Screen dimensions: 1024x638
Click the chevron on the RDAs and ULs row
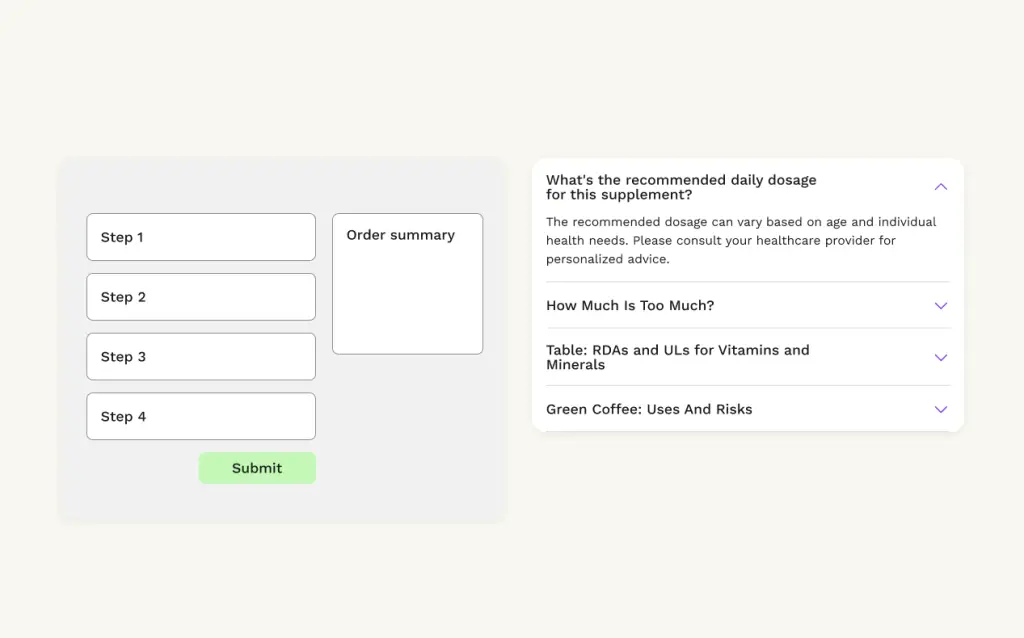(x=940, y=357)
